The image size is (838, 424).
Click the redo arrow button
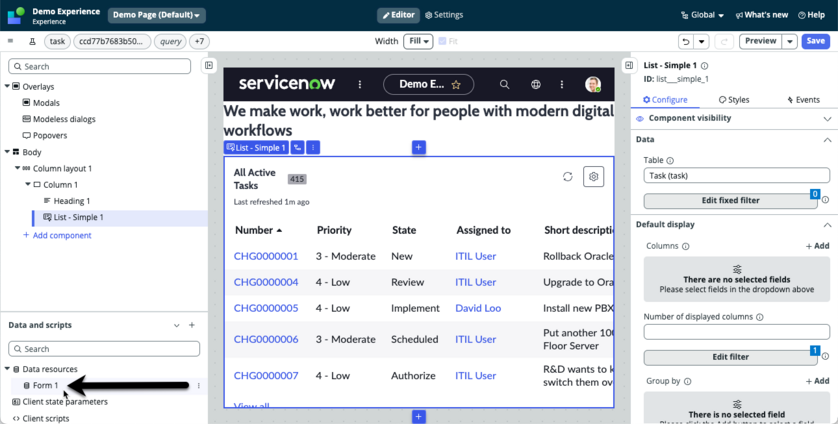725,41
